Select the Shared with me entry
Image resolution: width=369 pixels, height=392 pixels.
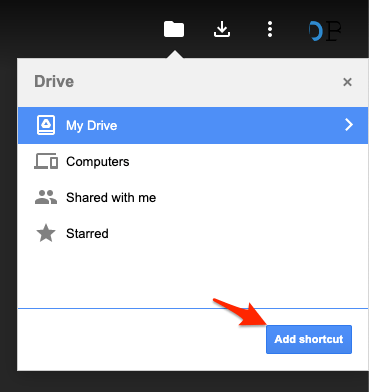click(x=193, y=198)
